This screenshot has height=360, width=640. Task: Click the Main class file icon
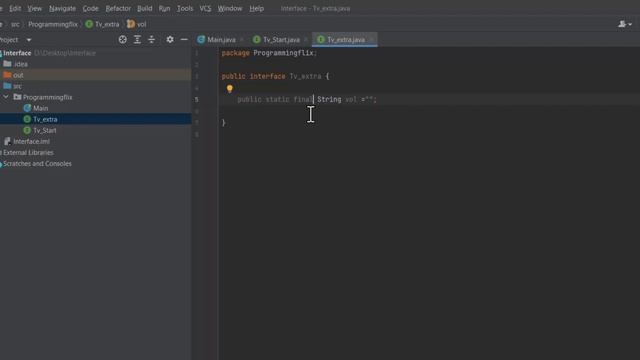[27, 108]
